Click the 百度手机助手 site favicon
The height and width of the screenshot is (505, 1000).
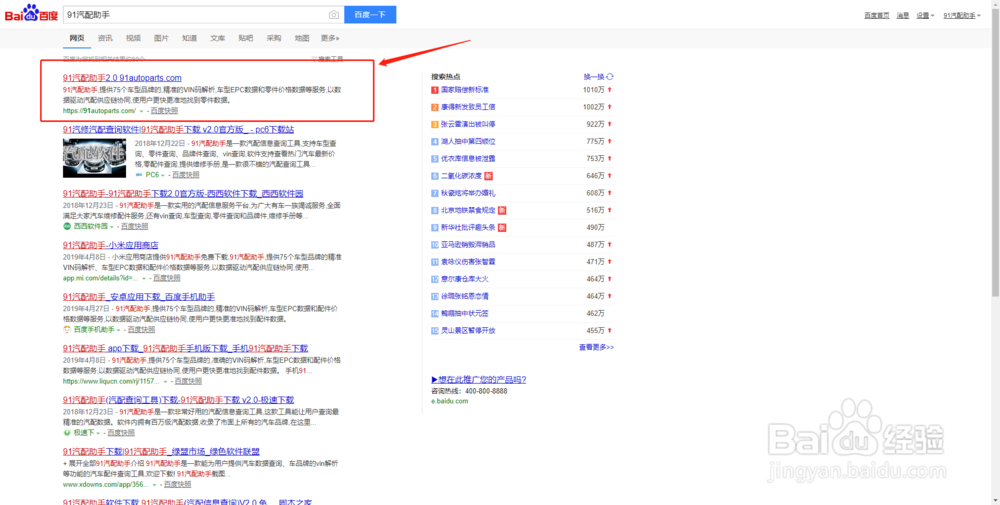[x=67, y=330]
